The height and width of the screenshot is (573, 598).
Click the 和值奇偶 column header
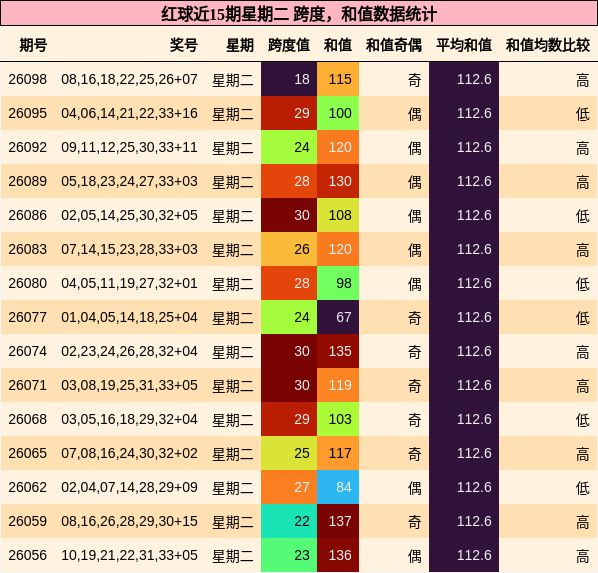(x=394, y=45)
